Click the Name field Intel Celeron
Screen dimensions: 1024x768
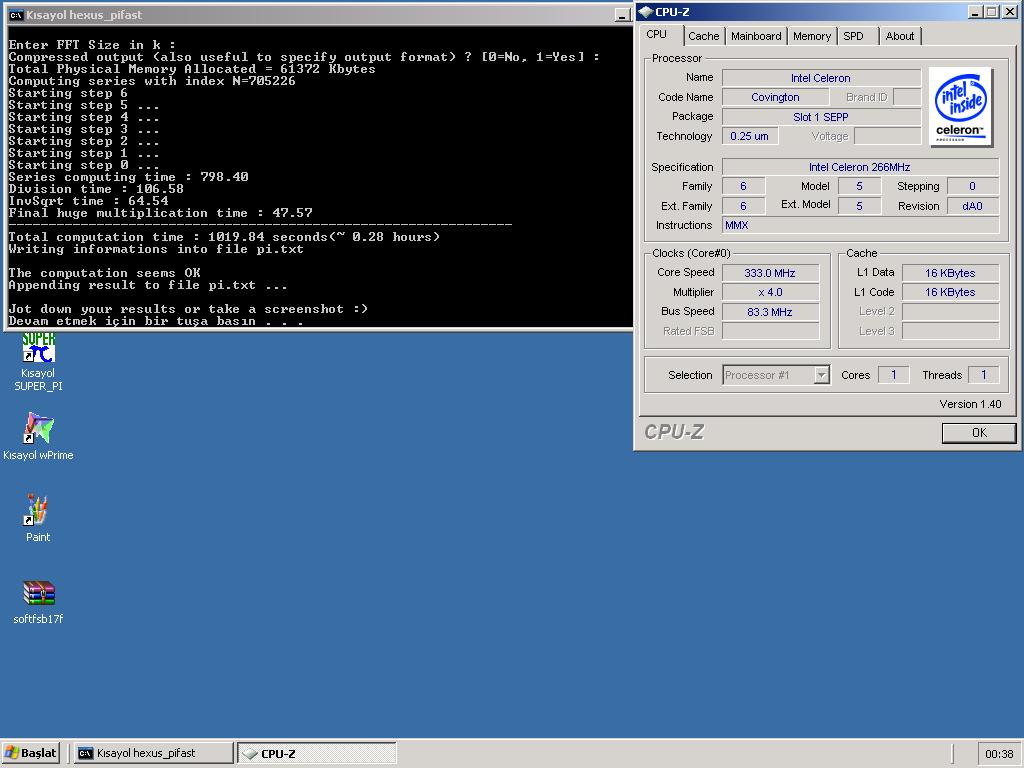[821, 78]
